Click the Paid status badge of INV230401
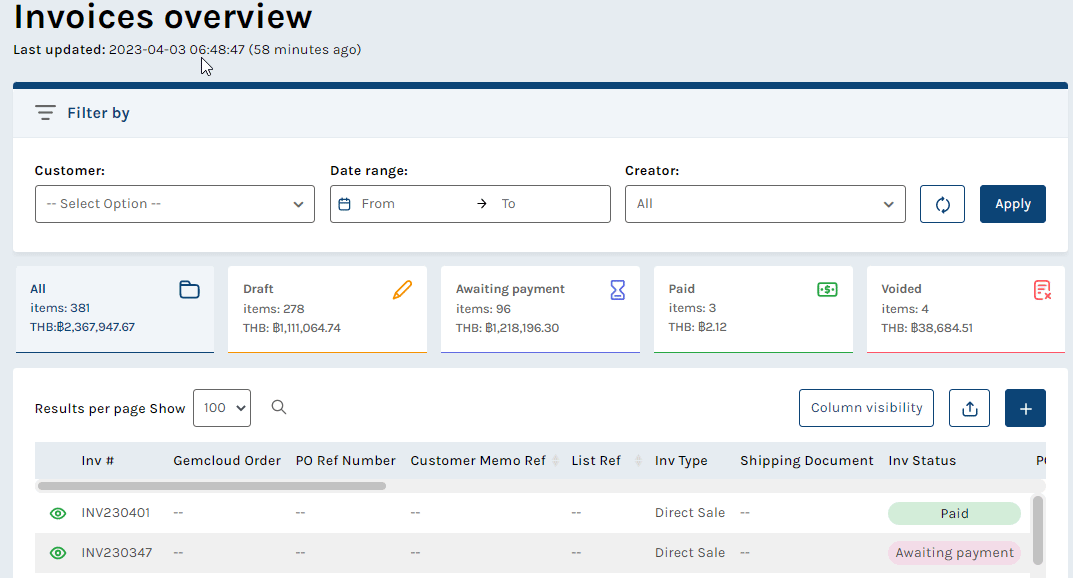The width and height of the screenshot is (1073, 578). pos(954,514)
